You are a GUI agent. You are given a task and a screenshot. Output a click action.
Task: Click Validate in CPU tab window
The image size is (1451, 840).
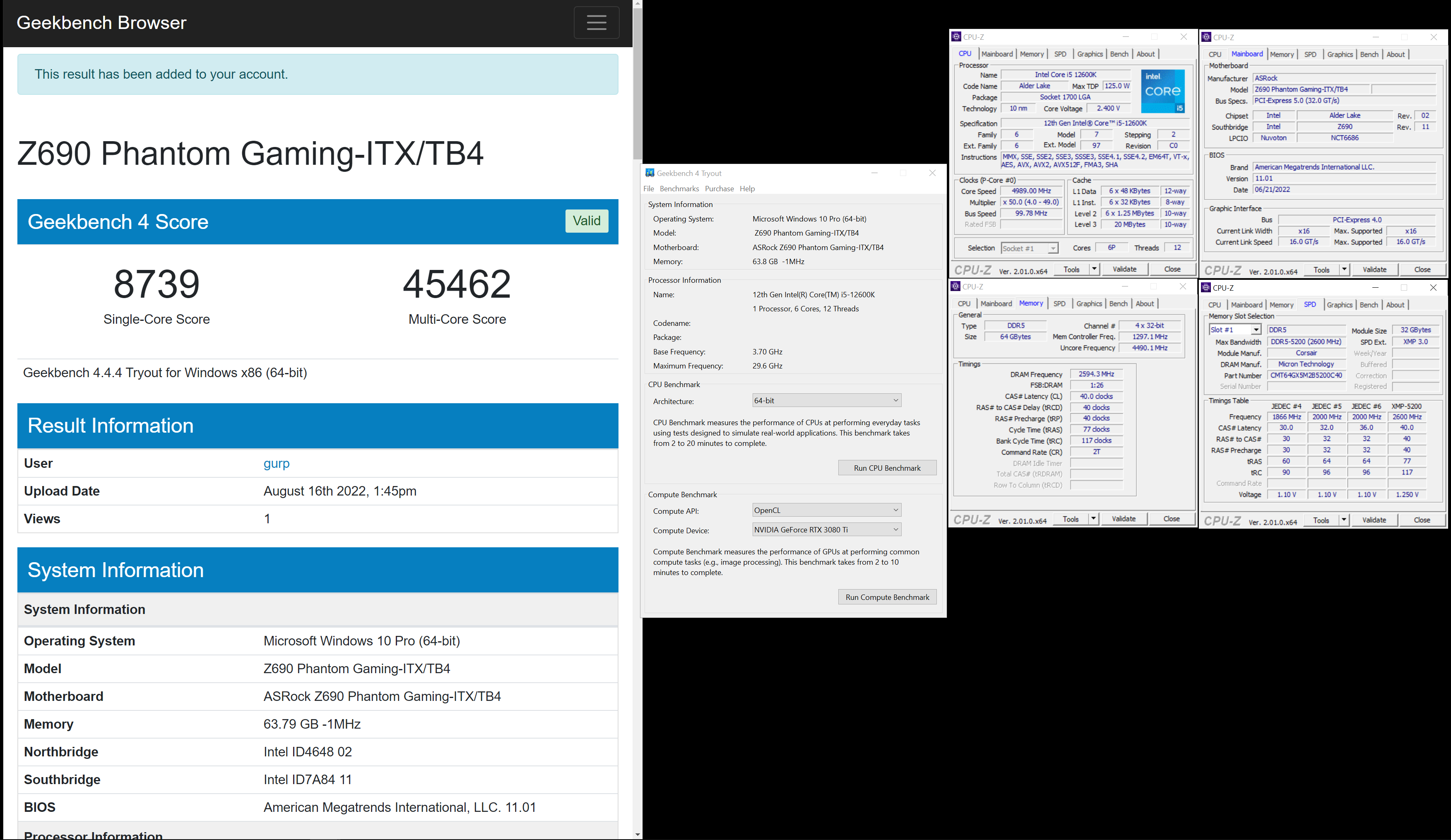(1124, 269)
